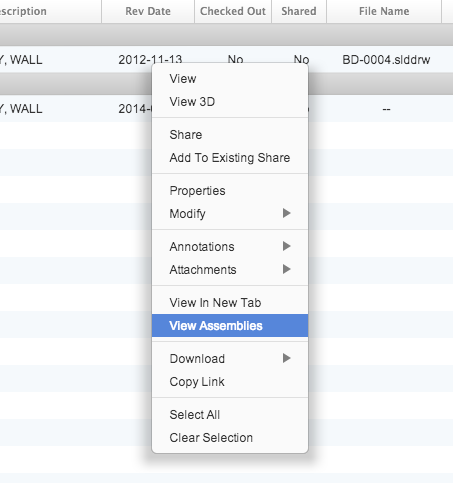Expand the Download submenu arrow

click(x=286, y=358)
